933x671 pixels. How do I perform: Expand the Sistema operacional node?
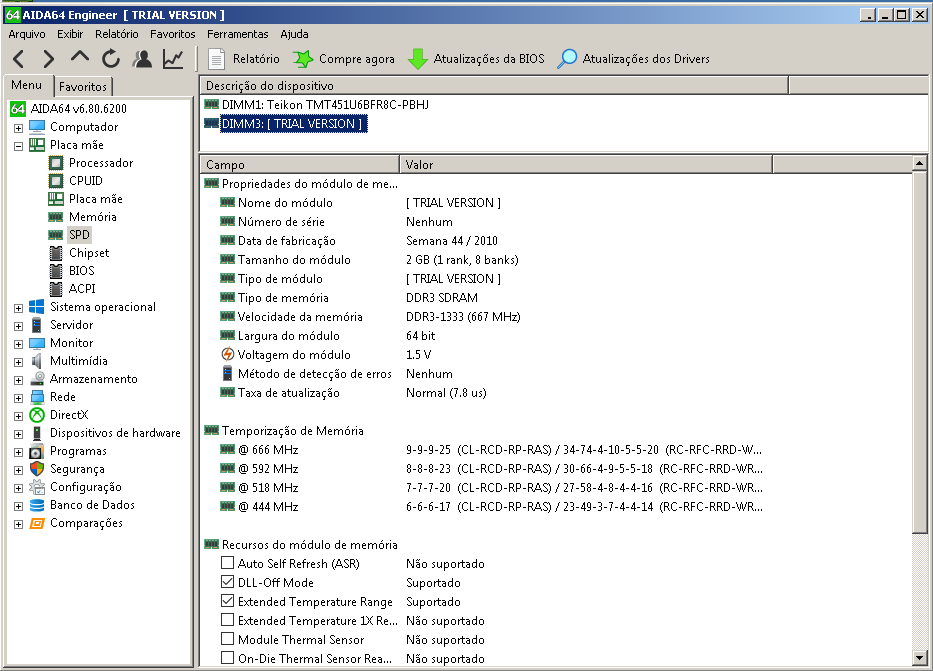point(18,308)
